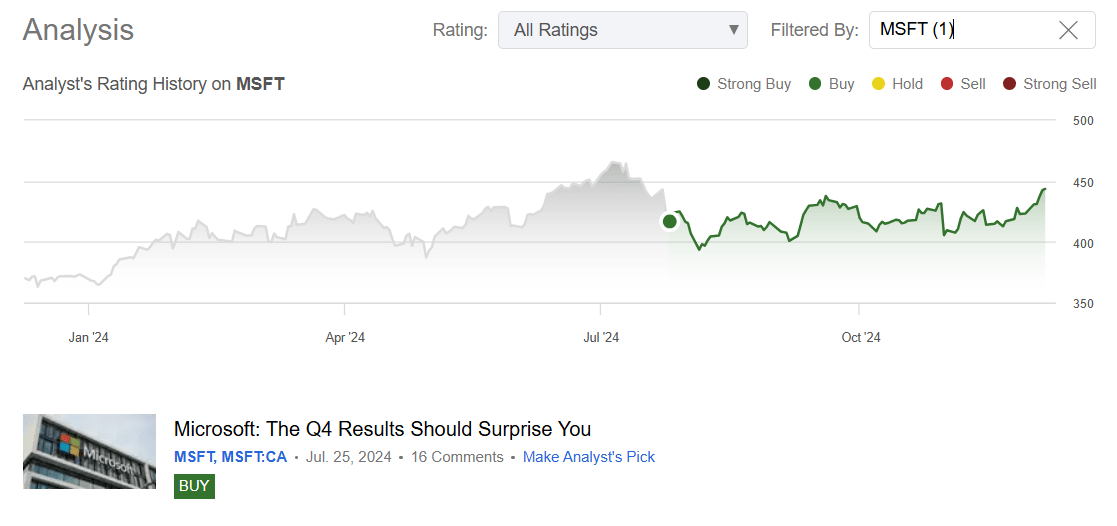Image resolution: width=1117 pixels, height=526 pixels.
Task: Clear the MSFT filter with the X icon
Action: coord(1068,30)
